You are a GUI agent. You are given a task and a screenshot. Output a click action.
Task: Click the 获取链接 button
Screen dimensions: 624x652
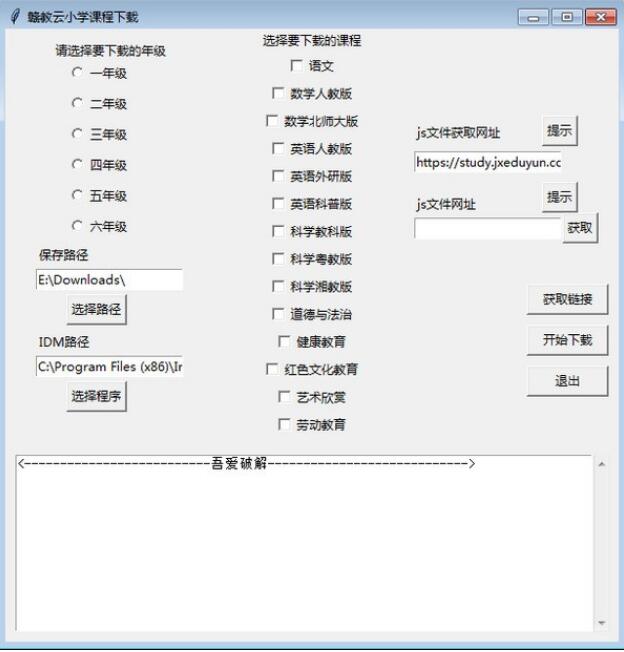click(x=567, y=299)
